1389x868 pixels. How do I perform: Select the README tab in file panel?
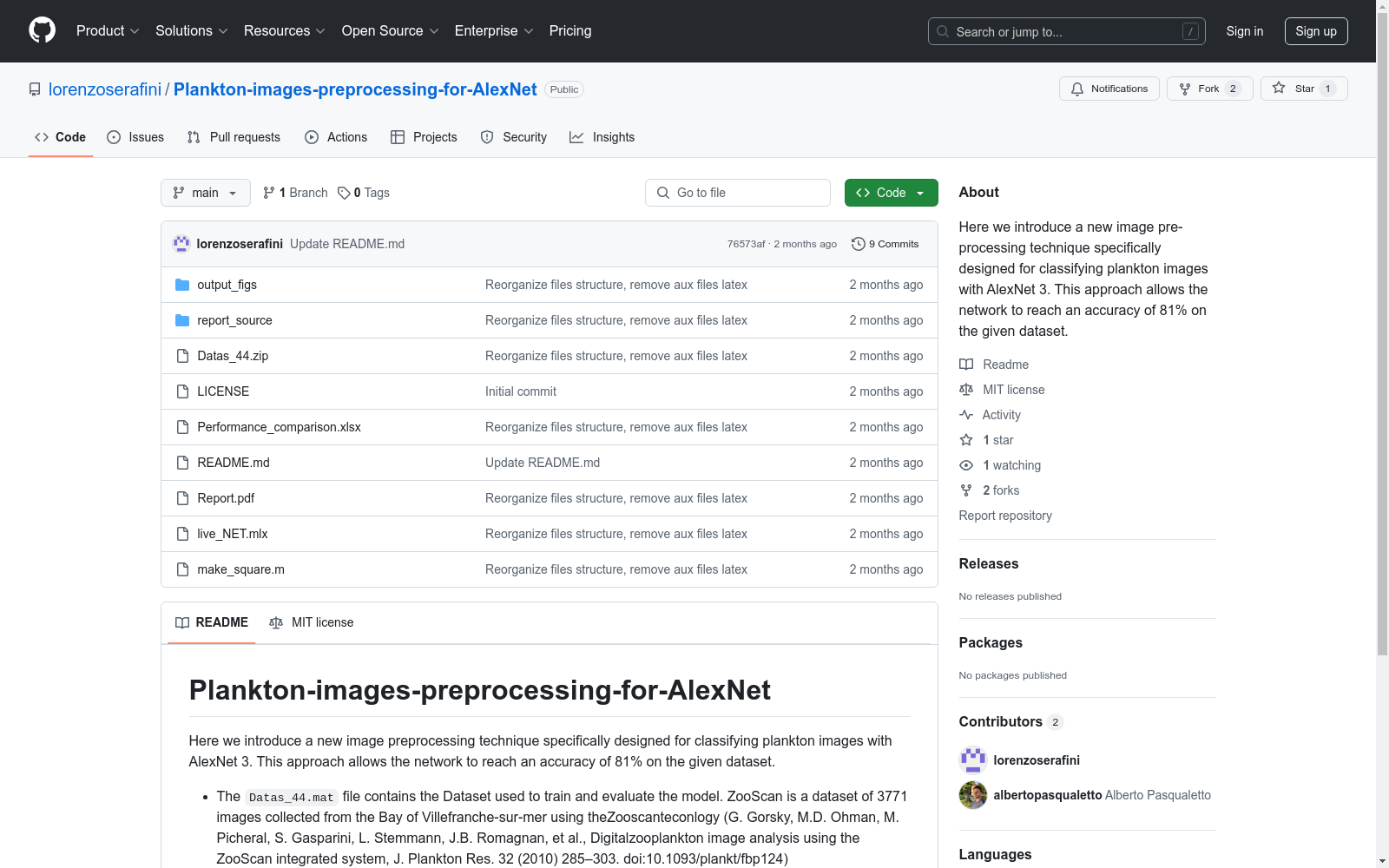(212, 622)
